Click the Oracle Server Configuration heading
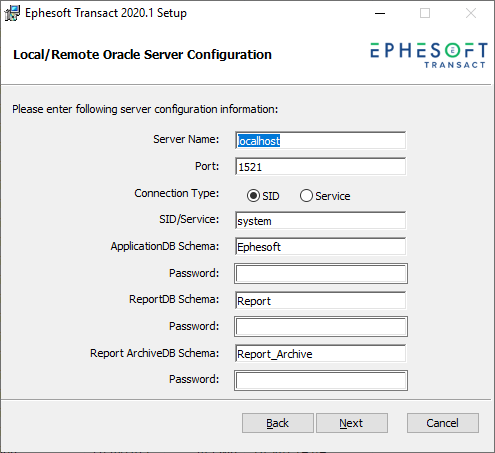The width and height of the screenshot is (495, 453). (142, 55)
